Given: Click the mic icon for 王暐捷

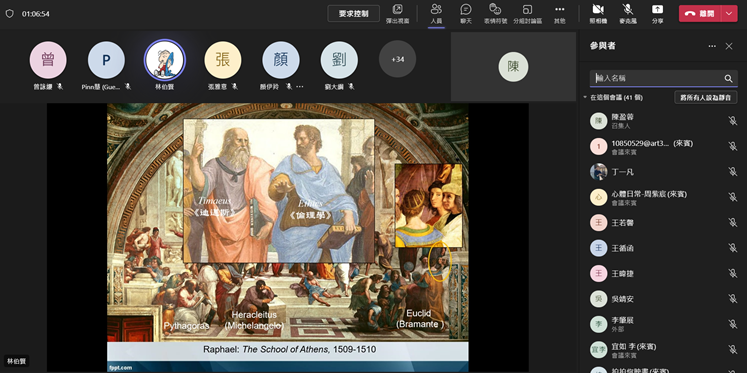Looking at the screenshot, I should pyautogui.click(x=733, y=273).
